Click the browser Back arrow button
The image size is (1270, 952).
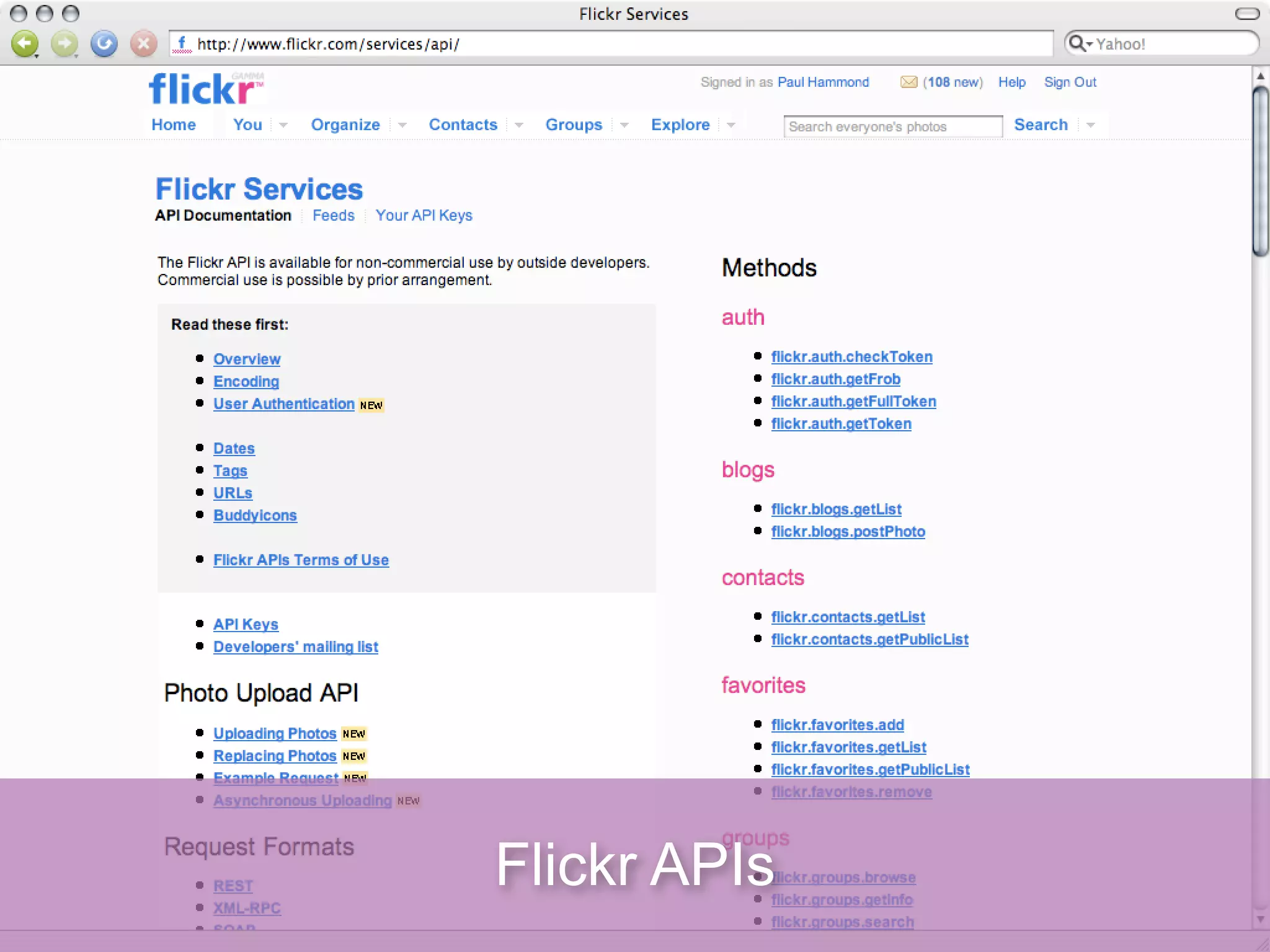click(25, 44)
